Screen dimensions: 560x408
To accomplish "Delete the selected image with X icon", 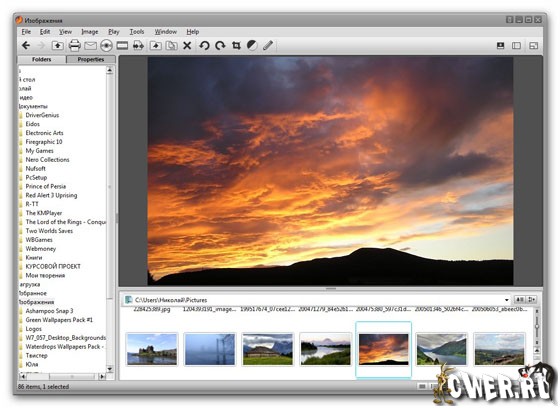I will coord(187,45).
